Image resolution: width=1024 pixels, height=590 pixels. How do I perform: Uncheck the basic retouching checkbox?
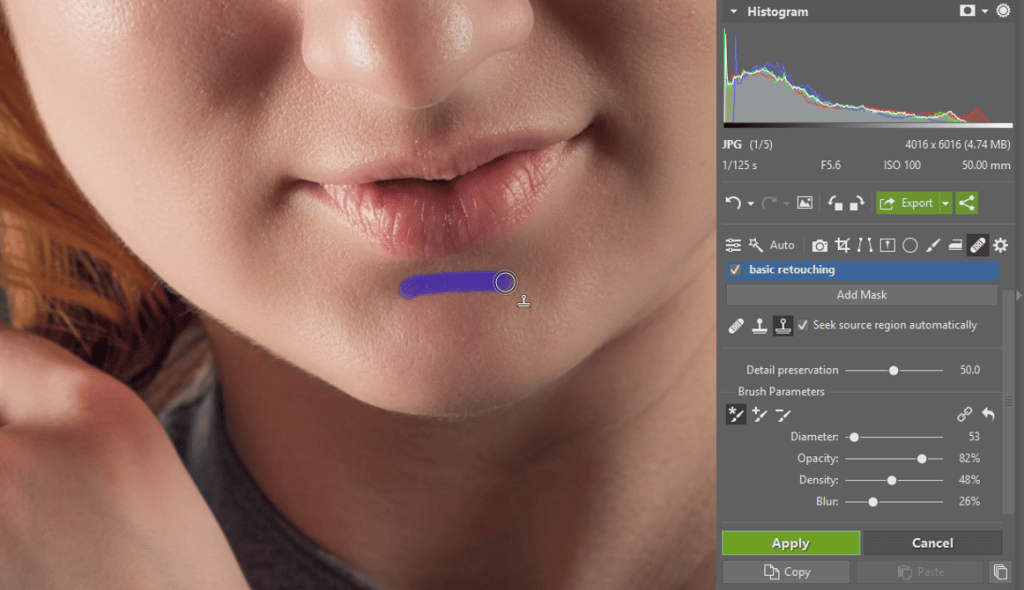click(x=736, y=270)
